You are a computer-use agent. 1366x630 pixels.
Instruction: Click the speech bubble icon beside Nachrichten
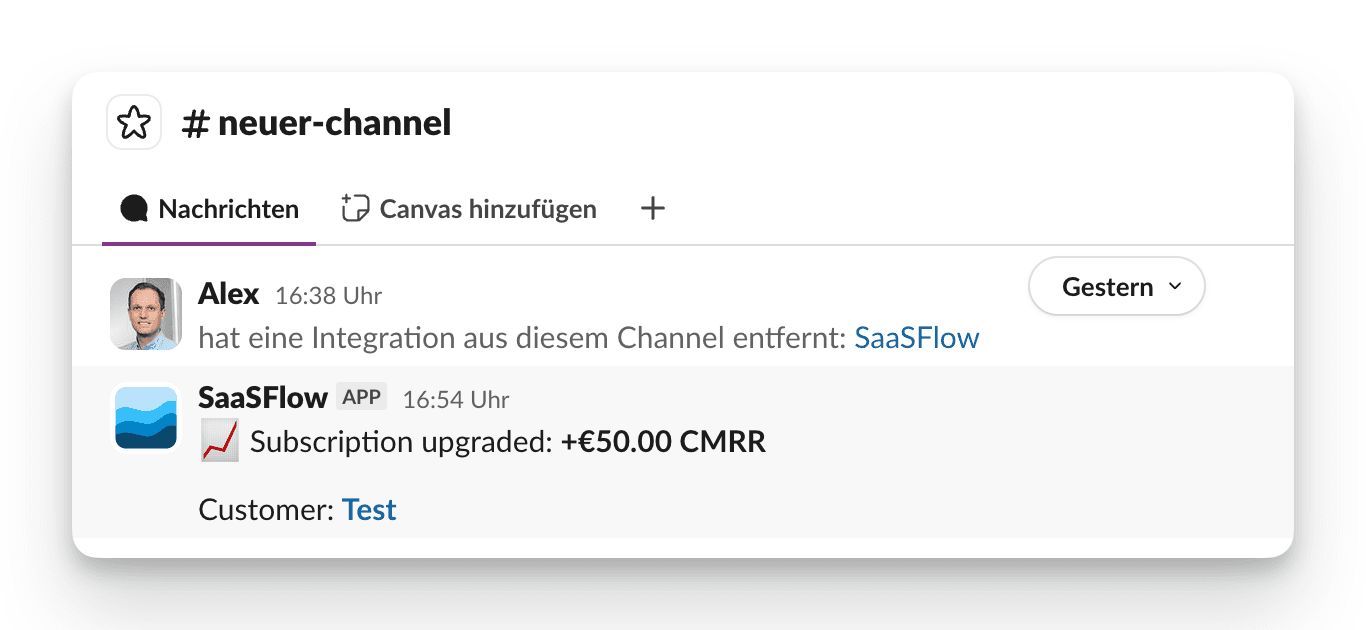tap(134, 209)
